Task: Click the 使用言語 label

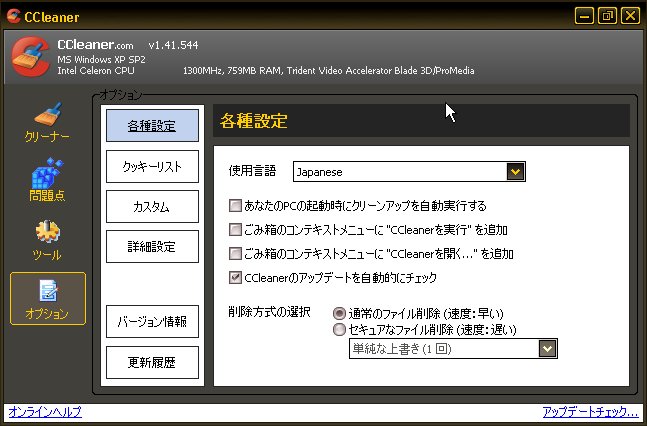Action: pyautogui.click(x=252, y=171)
